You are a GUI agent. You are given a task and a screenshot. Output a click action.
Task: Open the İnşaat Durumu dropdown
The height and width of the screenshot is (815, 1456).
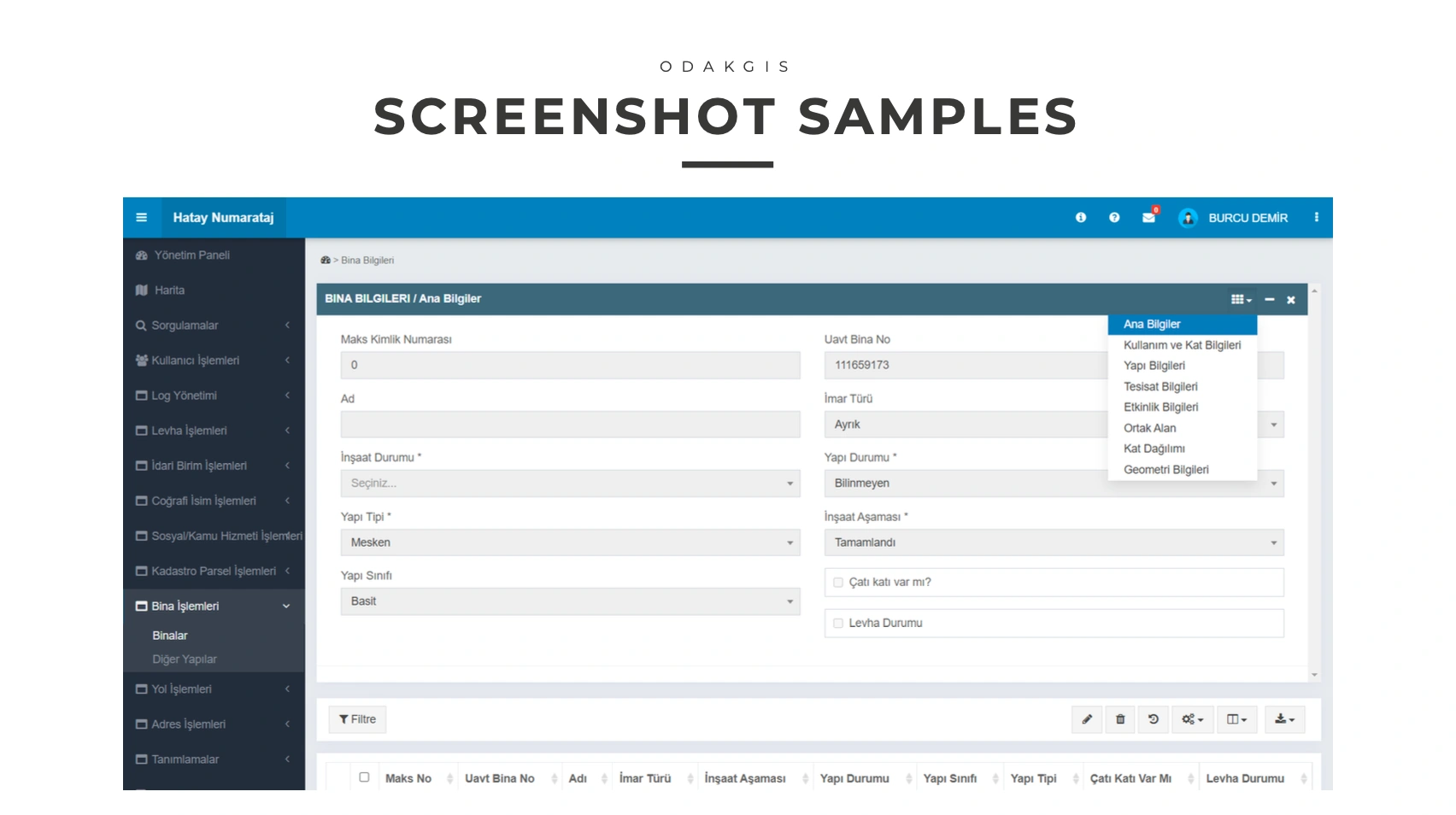pyautogui.click(x=570, y=484)
